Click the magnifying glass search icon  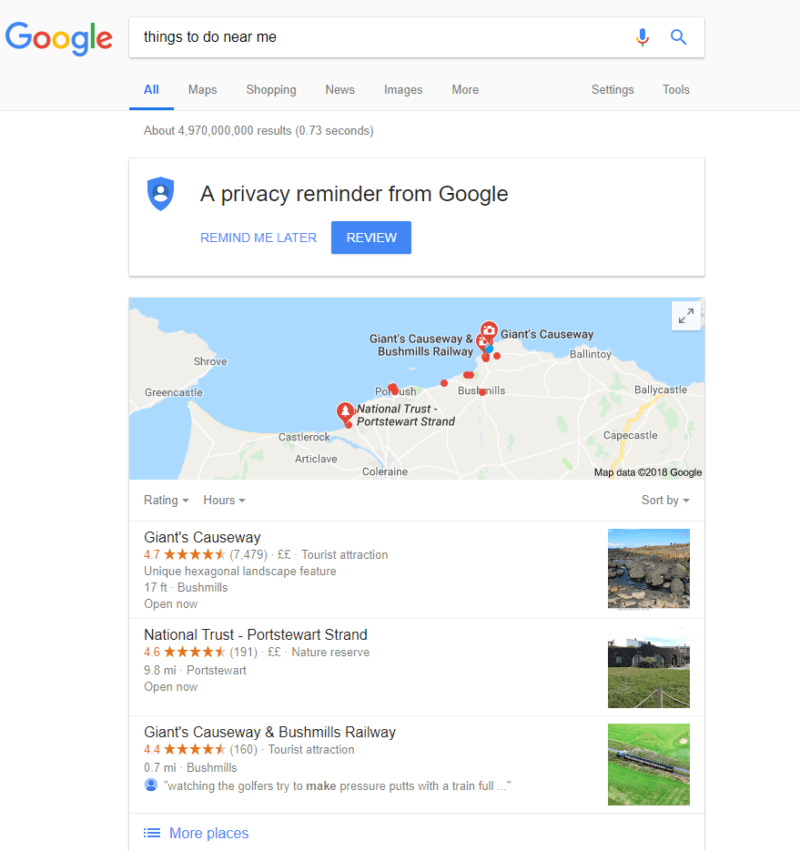678,37
